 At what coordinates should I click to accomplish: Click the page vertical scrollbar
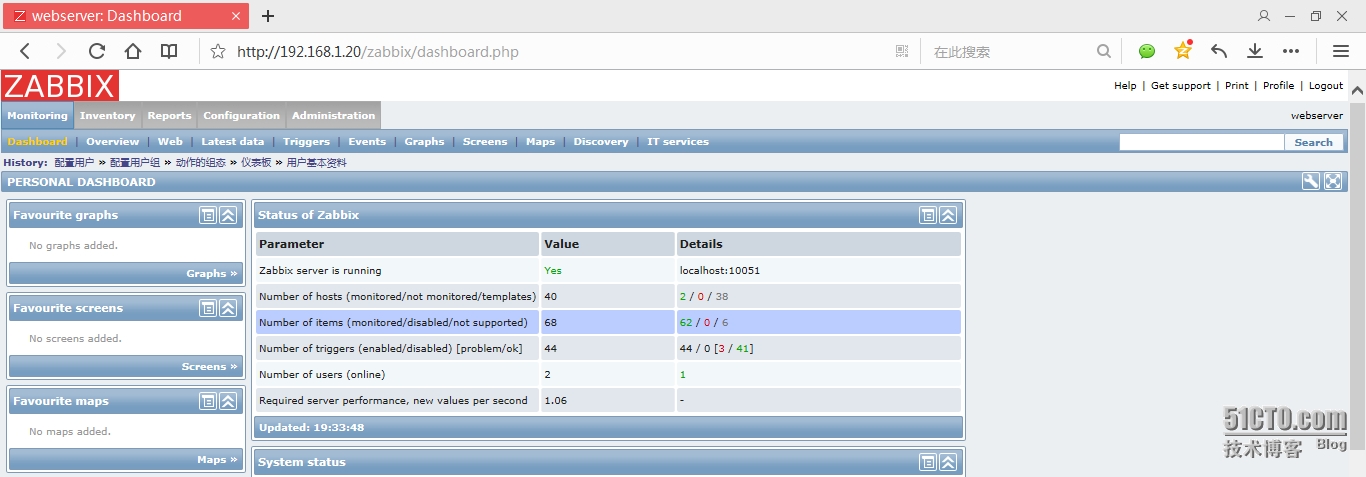pyautogui.click(x=1357, y=274)
